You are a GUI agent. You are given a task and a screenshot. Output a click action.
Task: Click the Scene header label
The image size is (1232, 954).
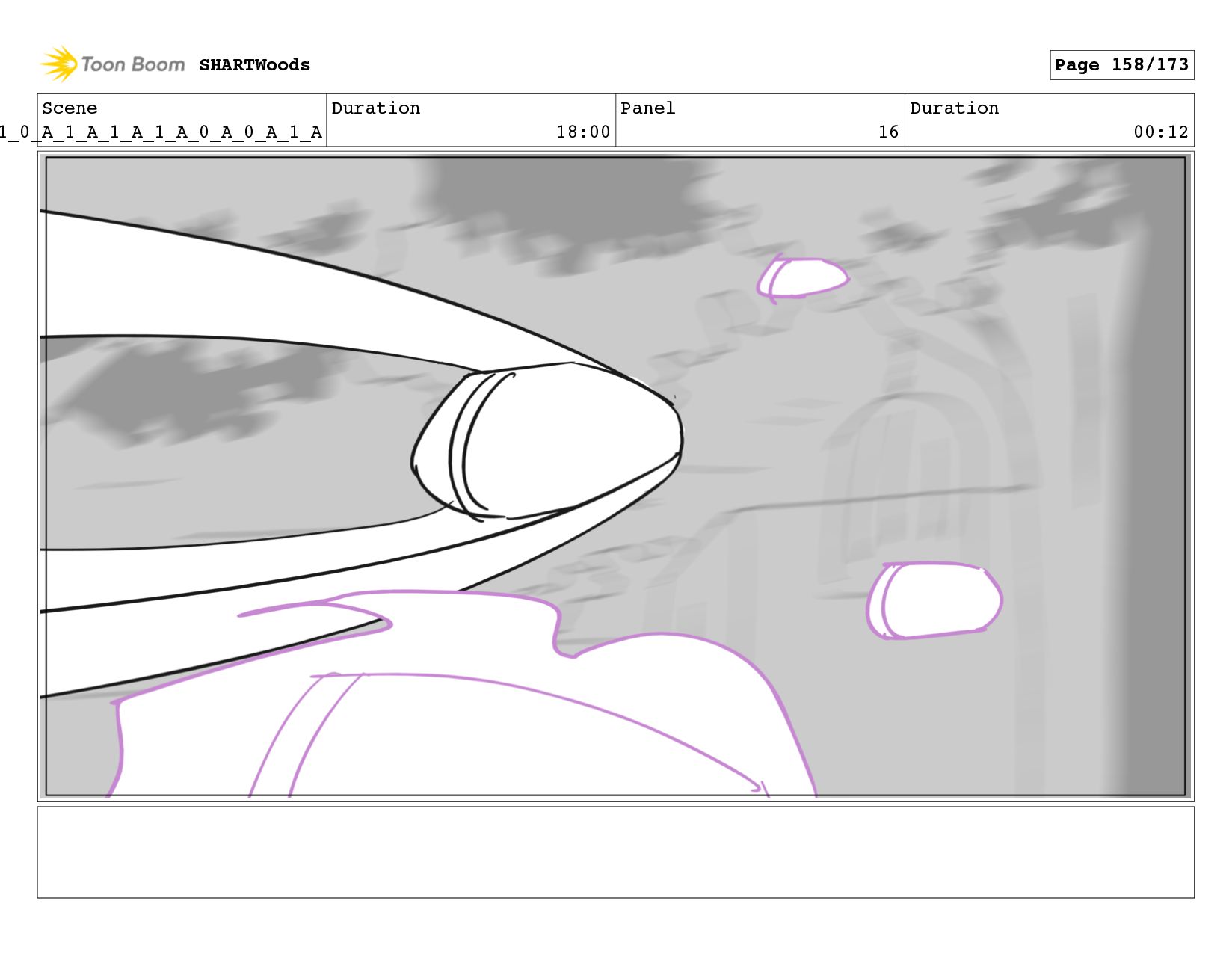(70, 108)
